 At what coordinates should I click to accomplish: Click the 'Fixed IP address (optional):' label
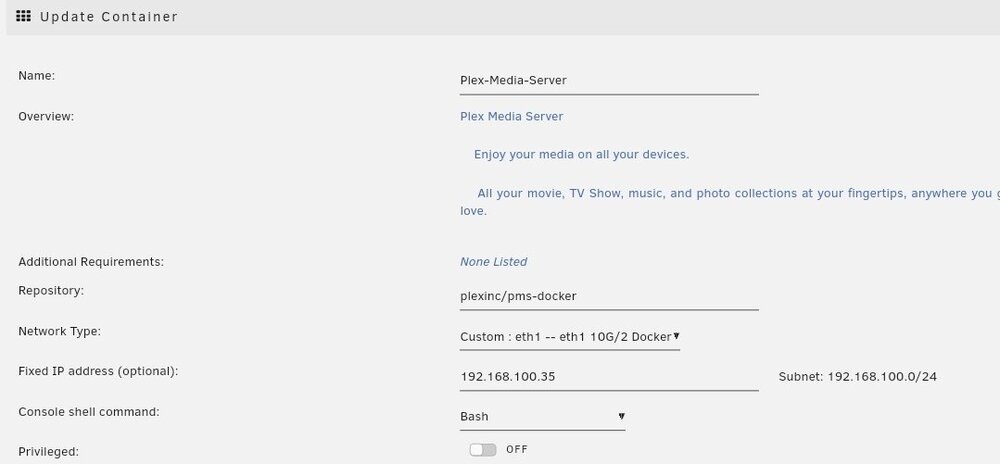[98, 371]
